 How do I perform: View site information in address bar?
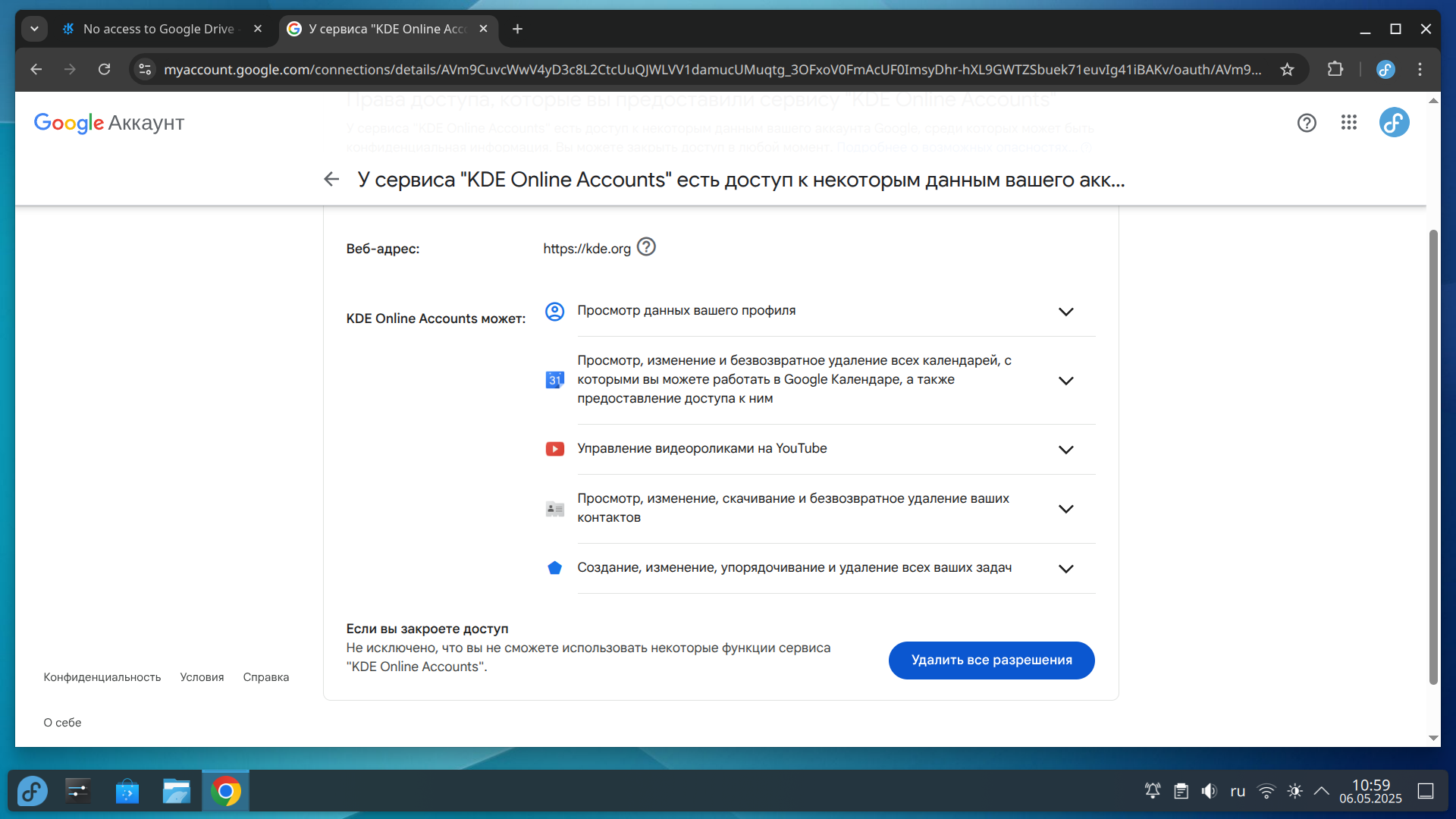click(x=145, y=69)
